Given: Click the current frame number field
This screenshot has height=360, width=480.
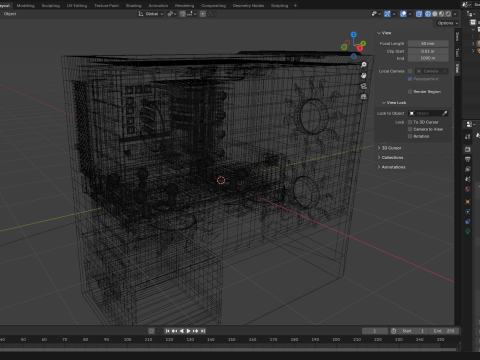Looking at the screenshot, I should 375,331.
